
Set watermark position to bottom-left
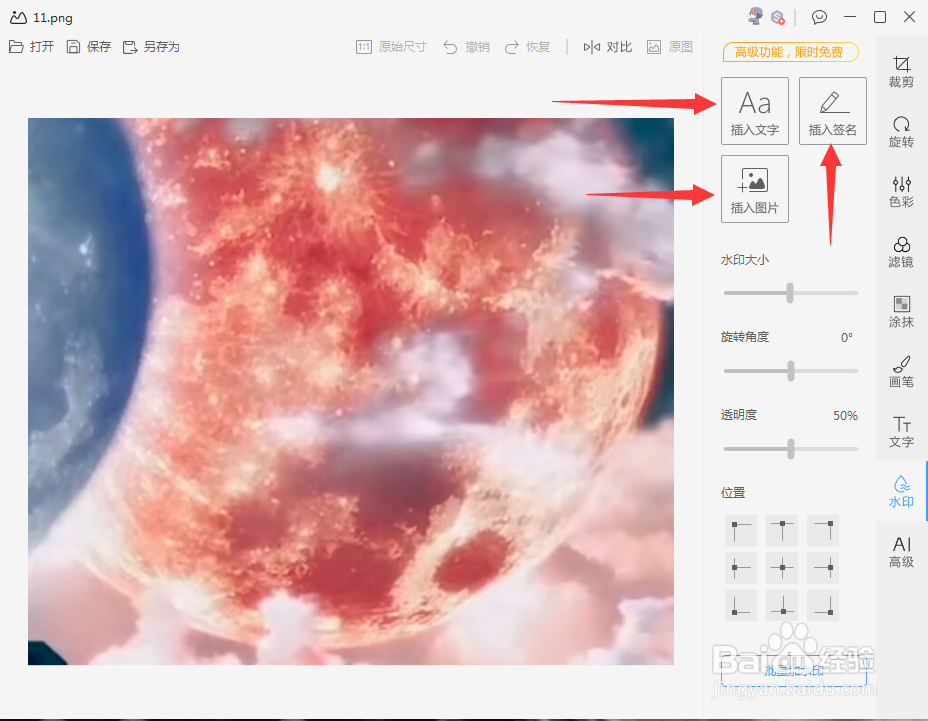(740, 605)
